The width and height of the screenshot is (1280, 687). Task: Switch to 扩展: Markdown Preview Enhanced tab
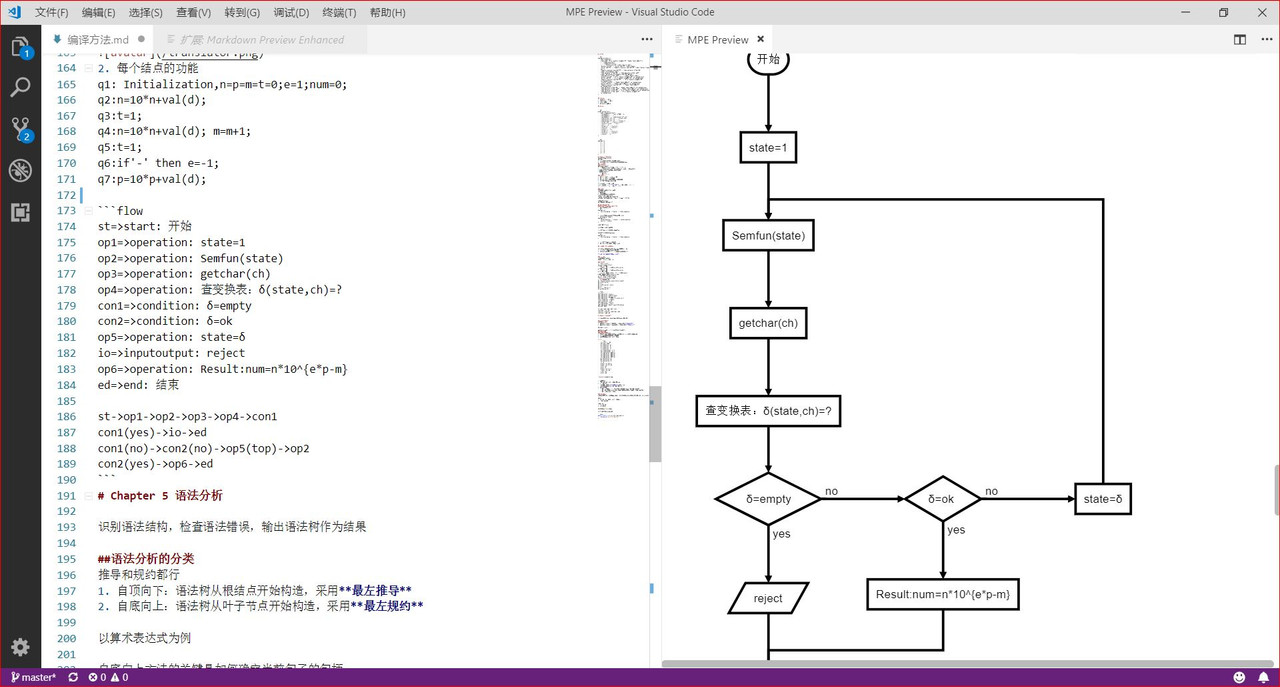click(261, 39)
